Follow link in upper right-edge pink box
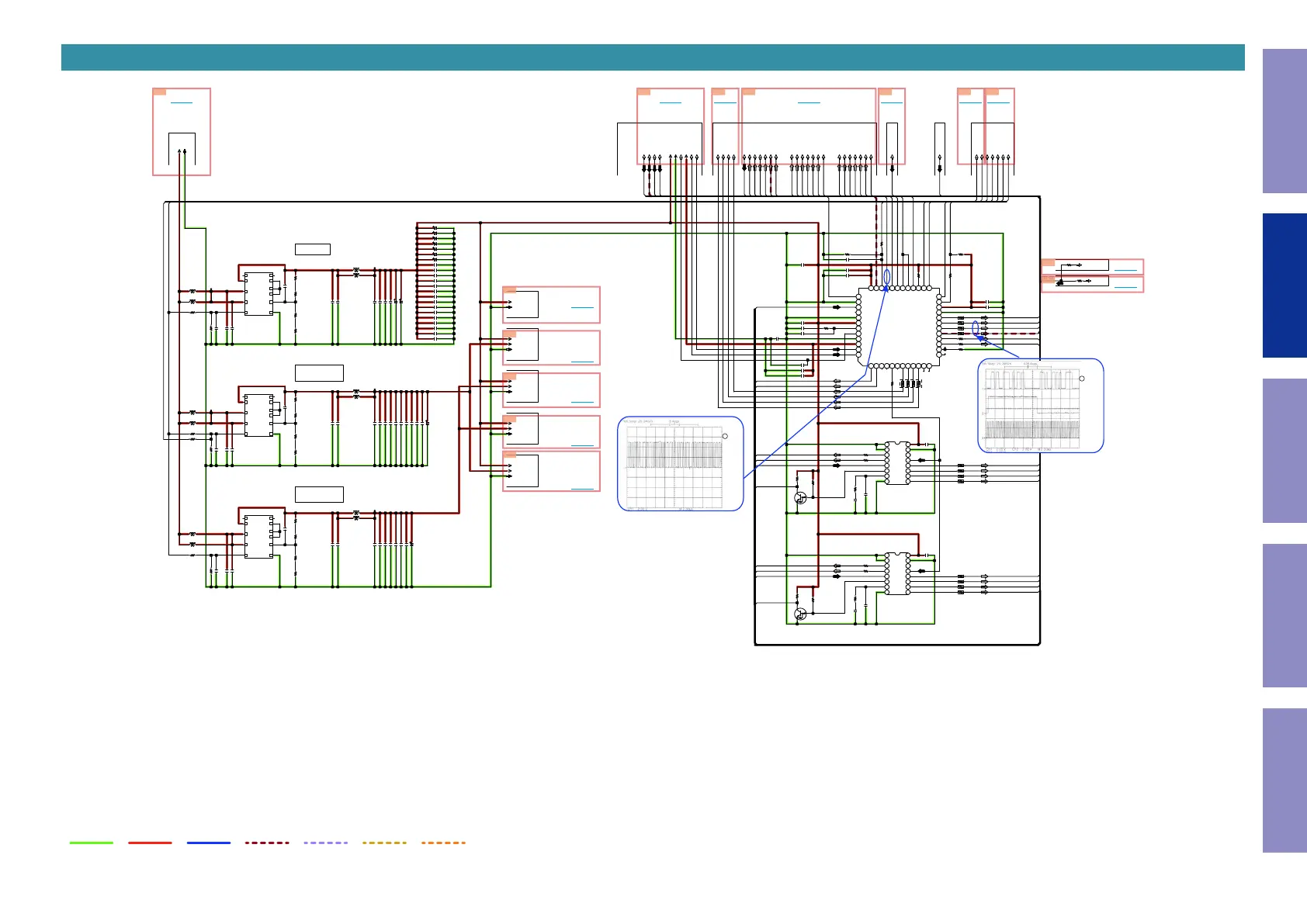The width and height of the screenshot is (1307, 924). pyautogui.click(x=1125, y=270)
